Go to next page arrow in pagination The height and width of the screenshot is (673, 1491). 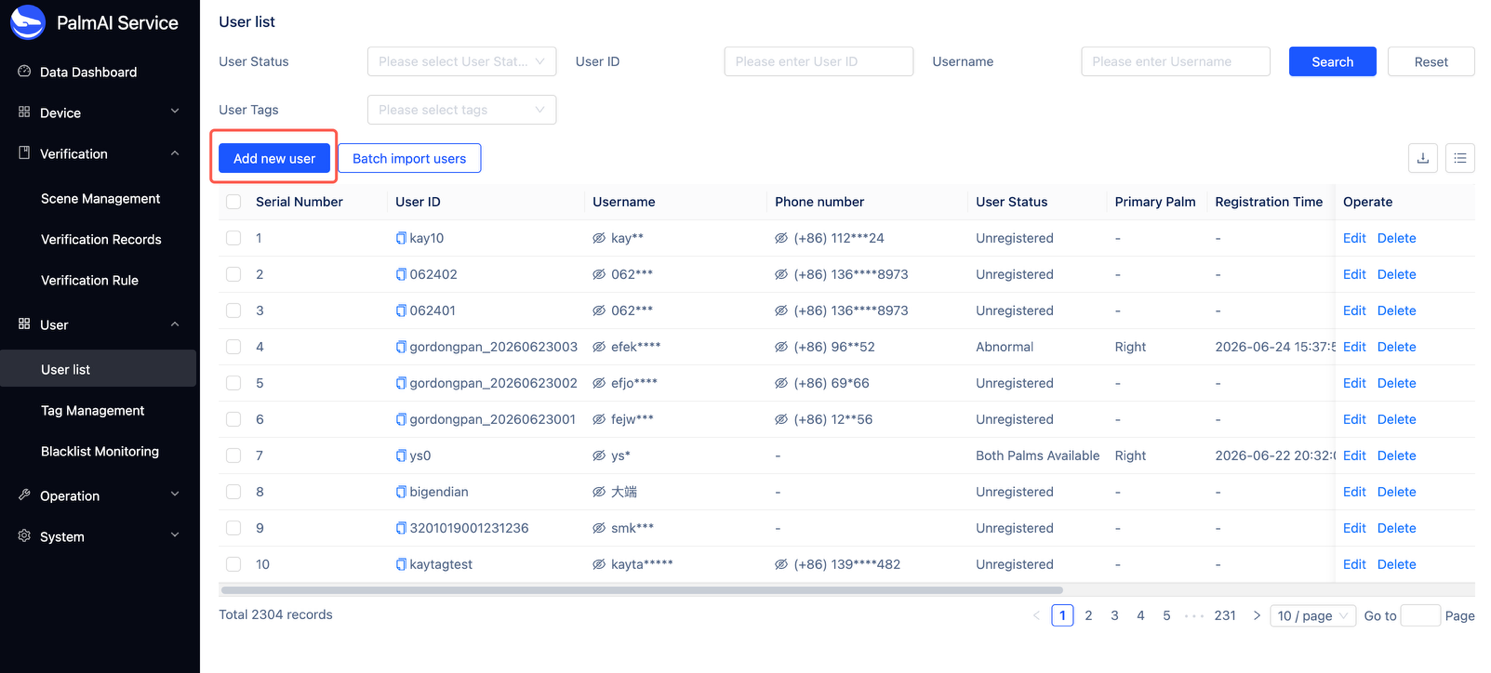[x=1257, y=616]
